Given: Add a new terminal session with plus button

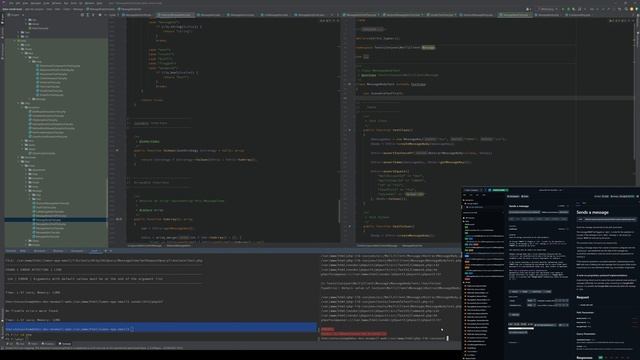Looking at the screenshot, I should 106,251.
